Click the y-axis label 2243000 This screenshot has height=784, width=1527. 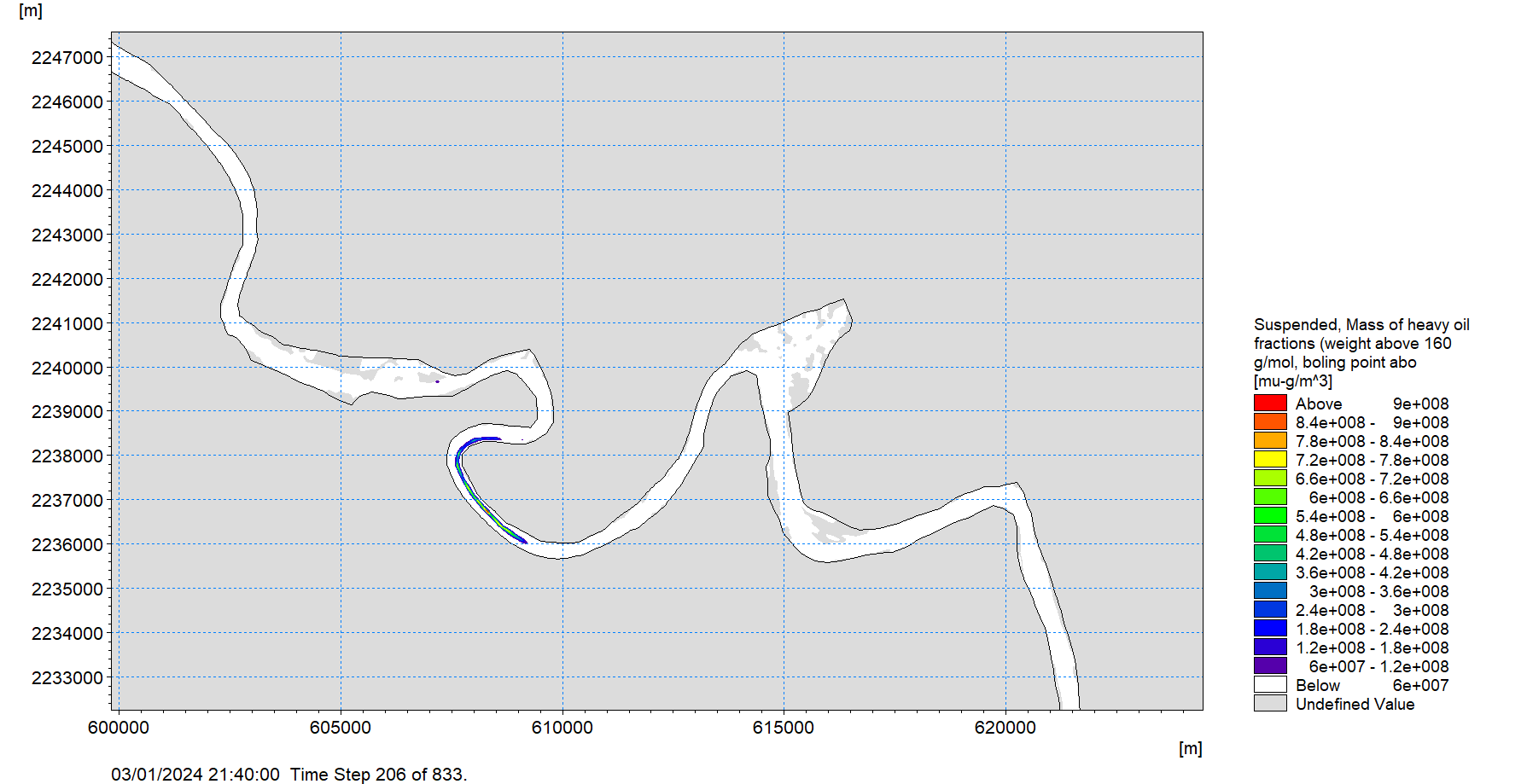(67, 235)
